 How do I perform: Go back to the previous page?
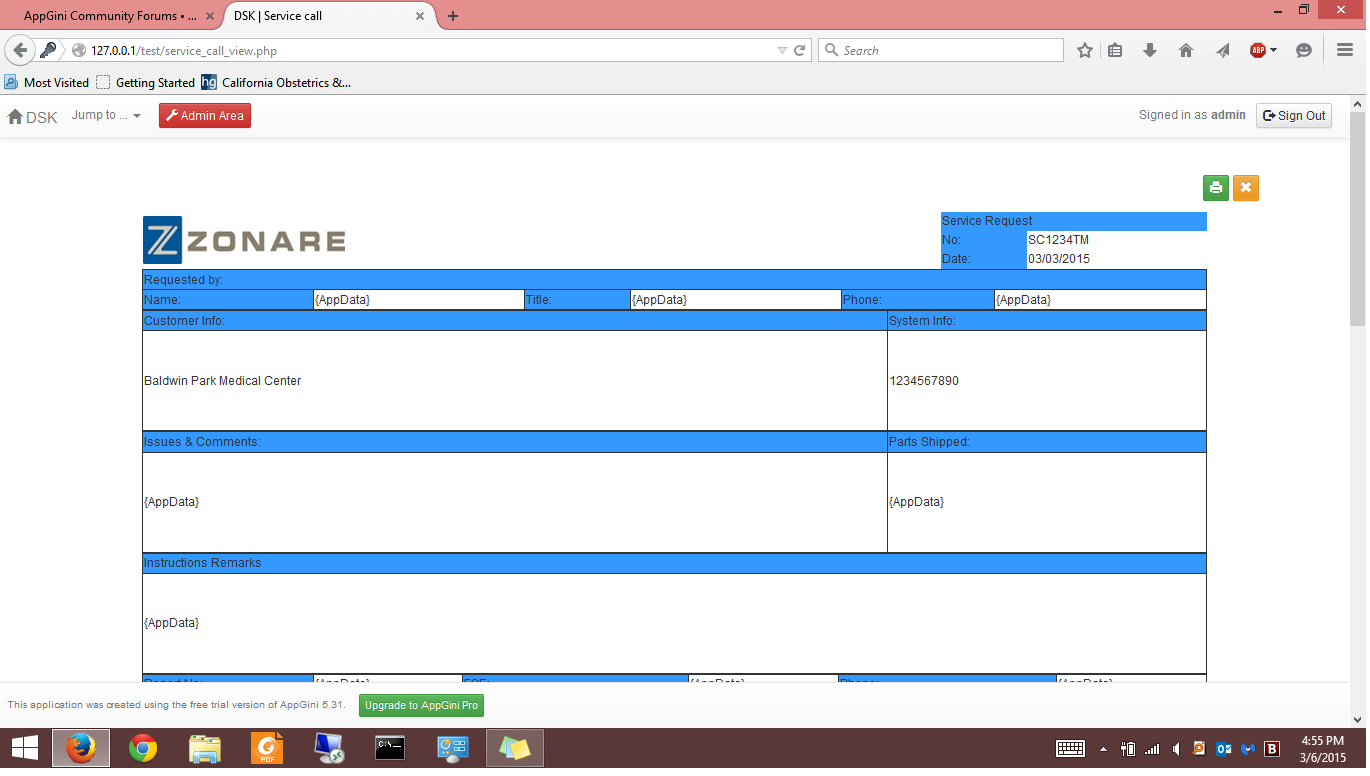click(20, 50)
